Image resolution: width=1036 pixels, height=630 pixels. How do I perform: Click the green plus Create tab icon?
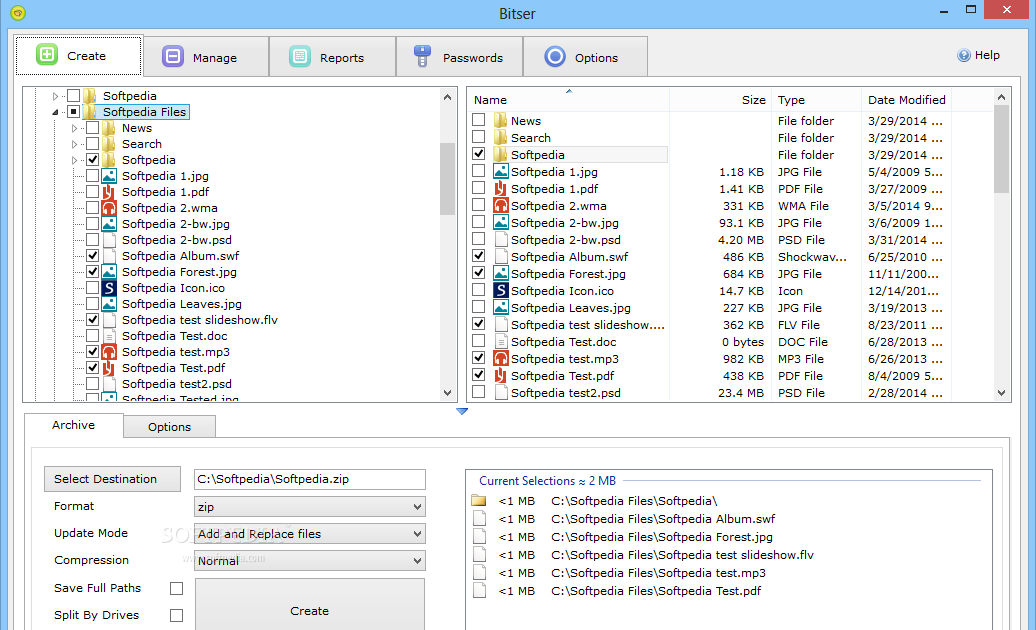(47, 54)
